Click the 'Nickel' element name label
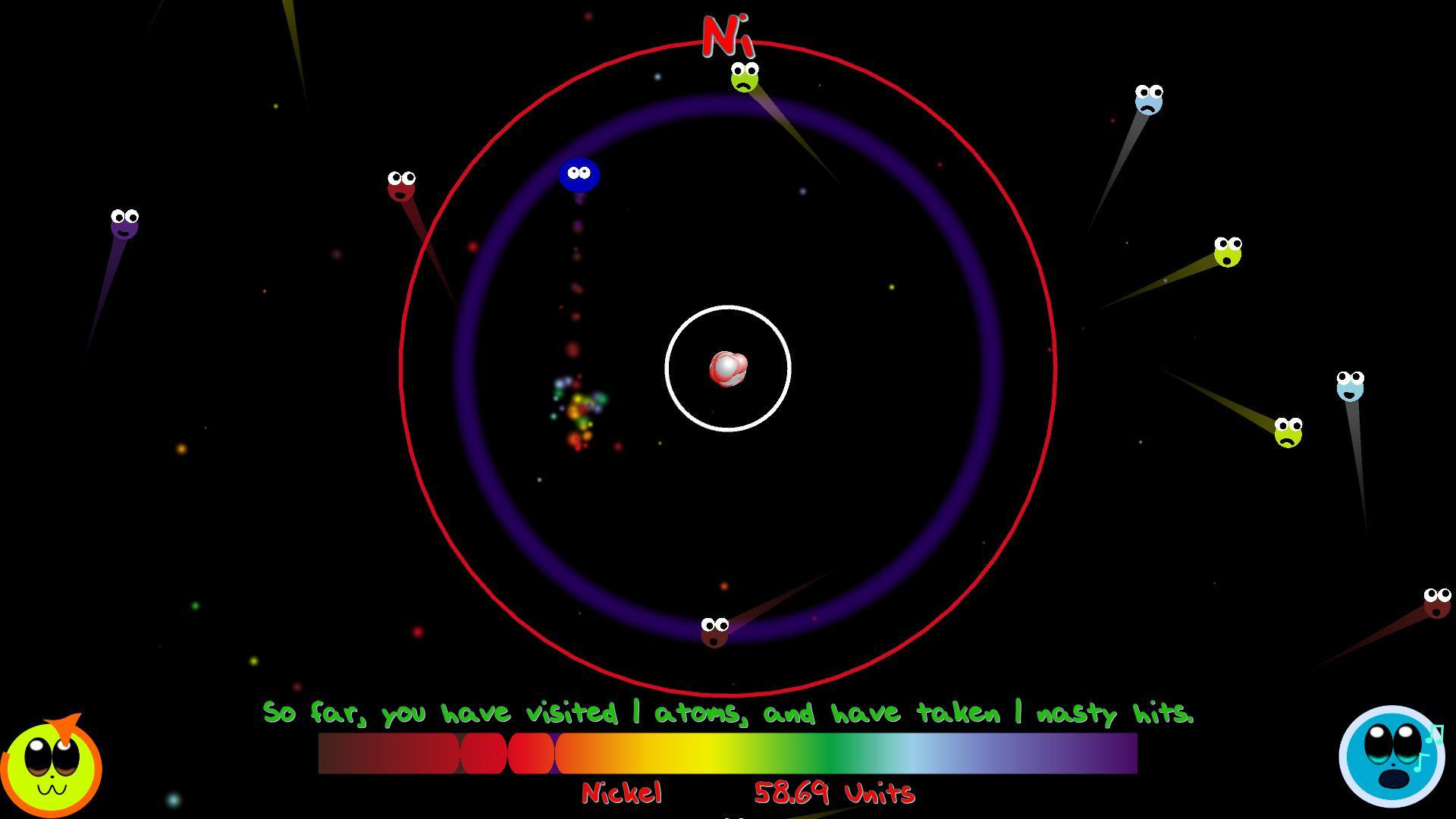 622,793
